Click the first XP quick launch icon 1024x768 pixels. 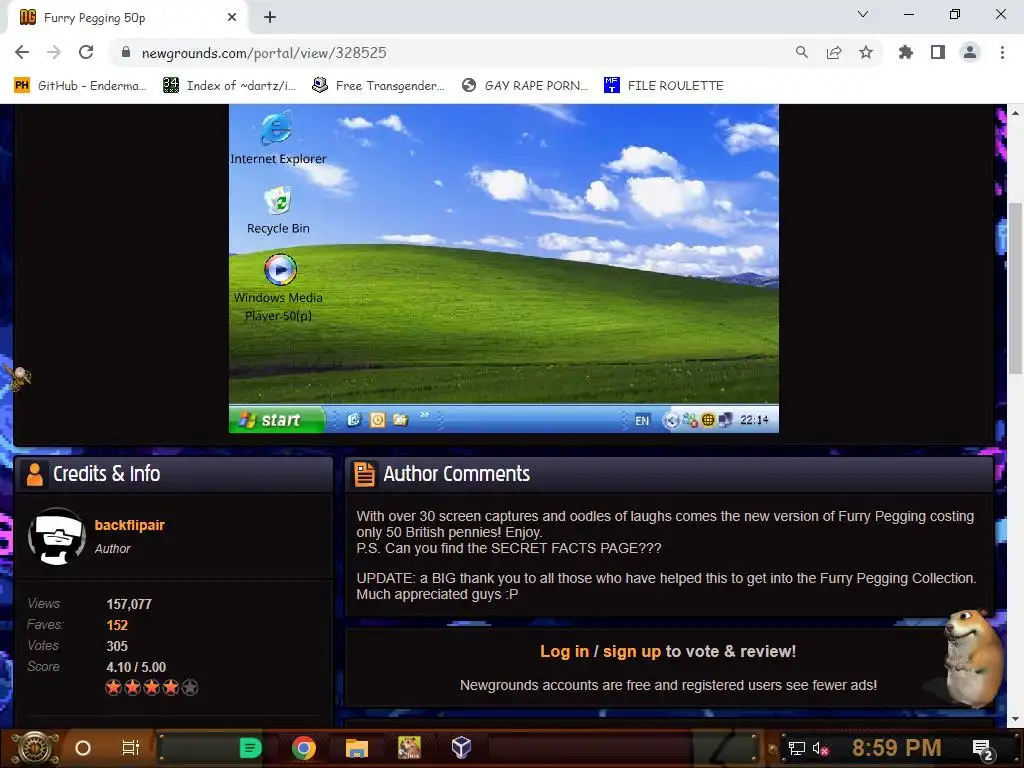tap(353, 420)
